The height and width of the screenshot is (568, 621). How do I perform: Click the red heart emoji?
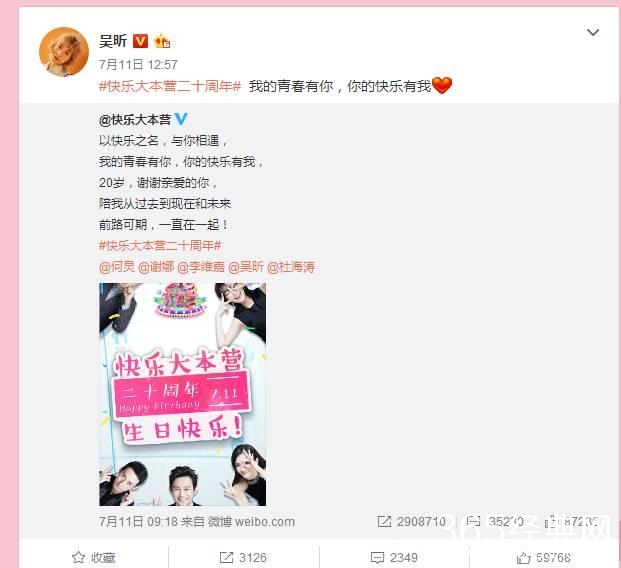pos(442,85)
